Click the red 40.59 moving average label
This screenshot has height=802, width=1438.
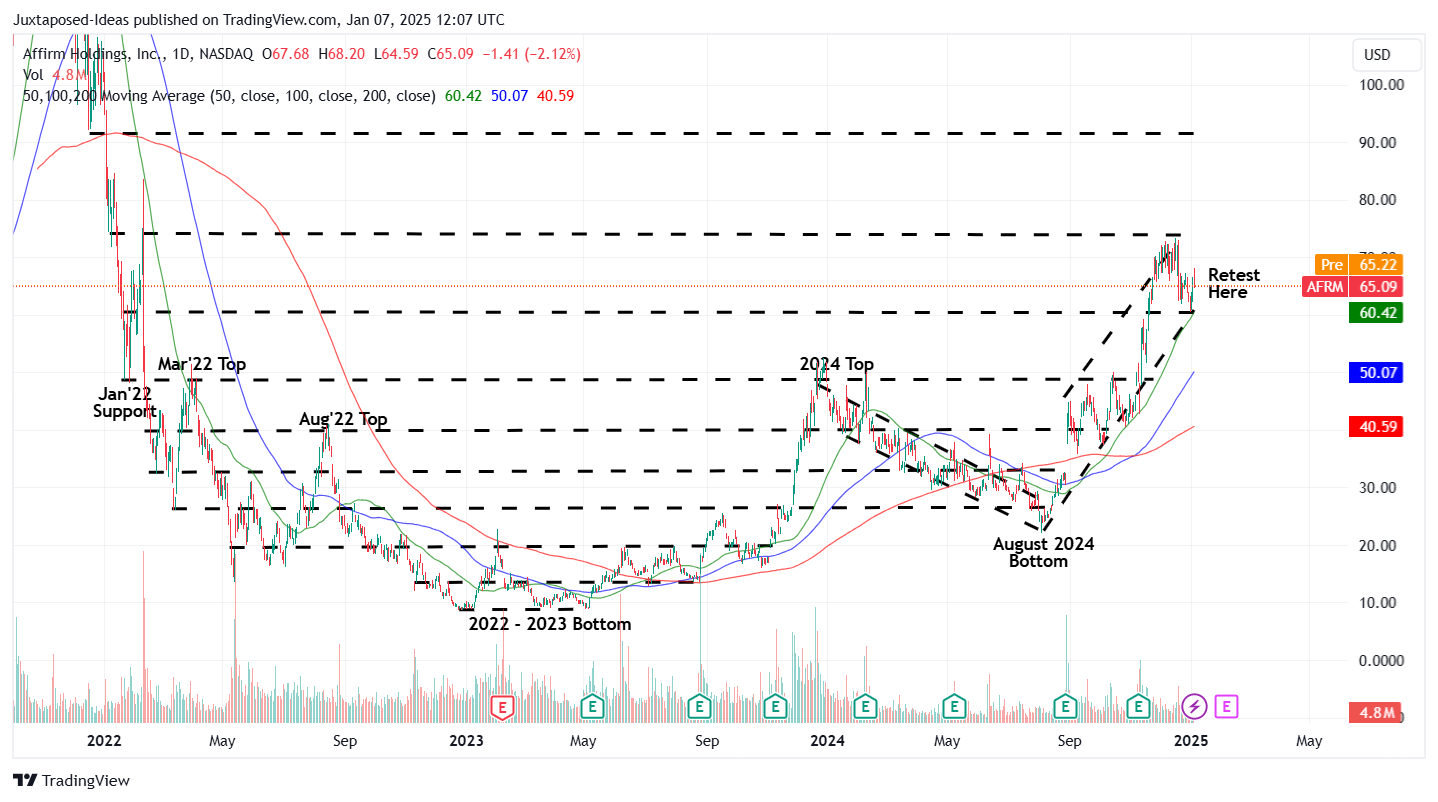click(1376, 427)
